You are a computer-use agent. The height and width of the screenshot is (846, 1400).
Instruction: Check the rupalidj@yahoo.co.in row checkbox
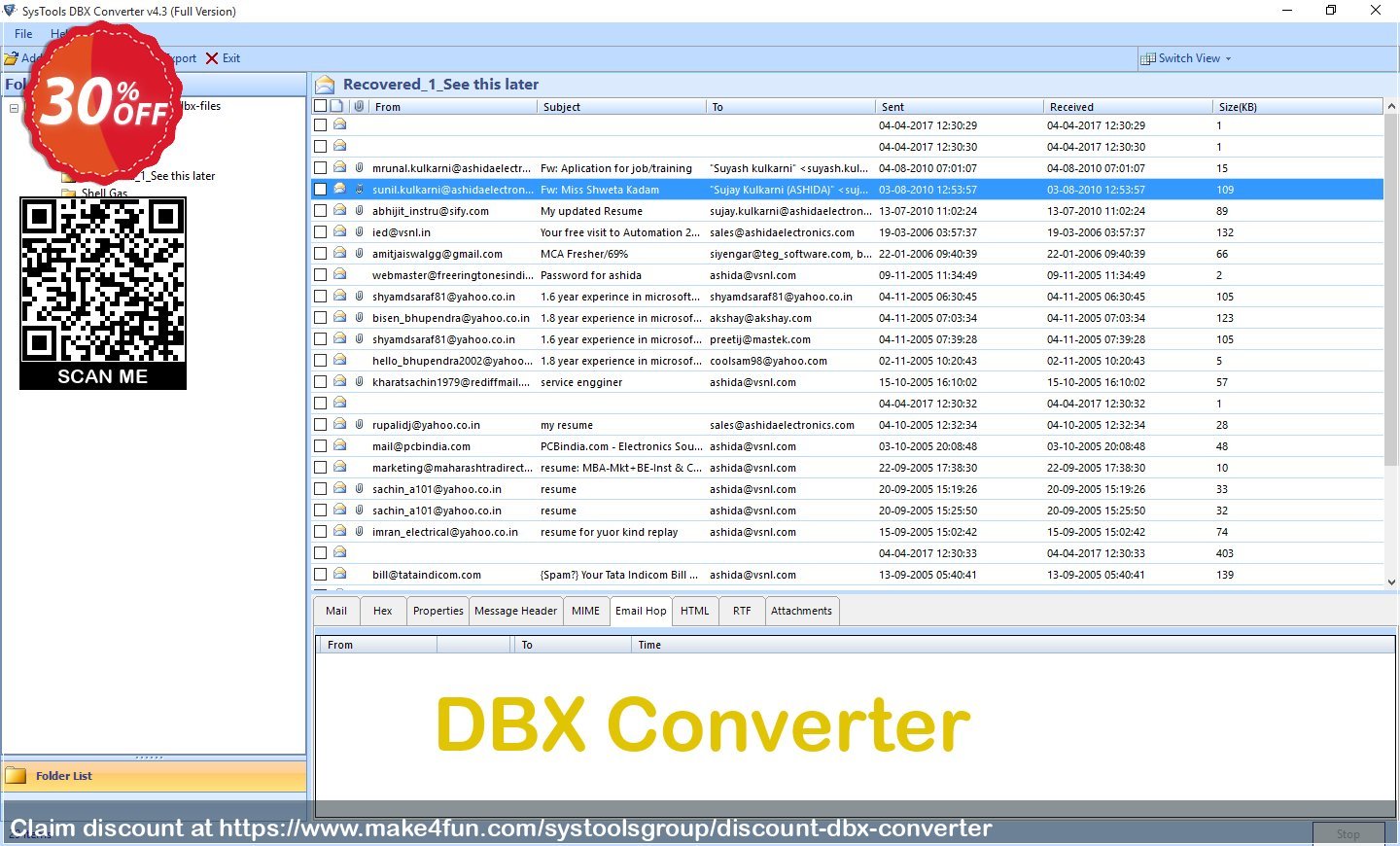(x=320, y=425)
